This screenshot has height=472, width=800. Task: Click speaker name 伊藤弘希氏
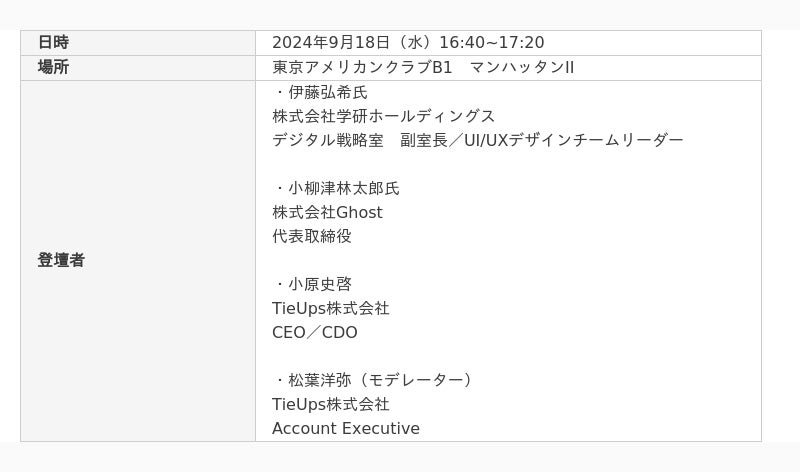[x=328, y=92]
